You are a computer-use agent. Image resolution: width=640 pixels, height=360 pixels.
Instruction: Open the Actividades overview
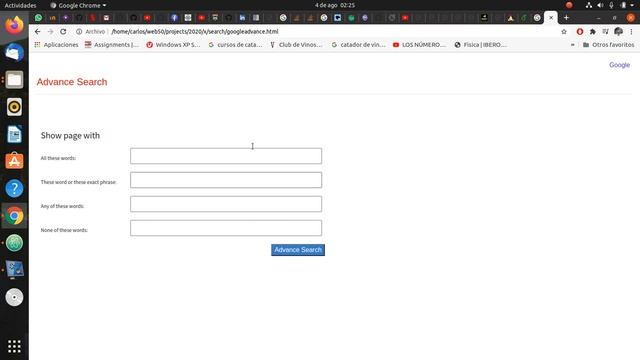(x=20, y=5)
